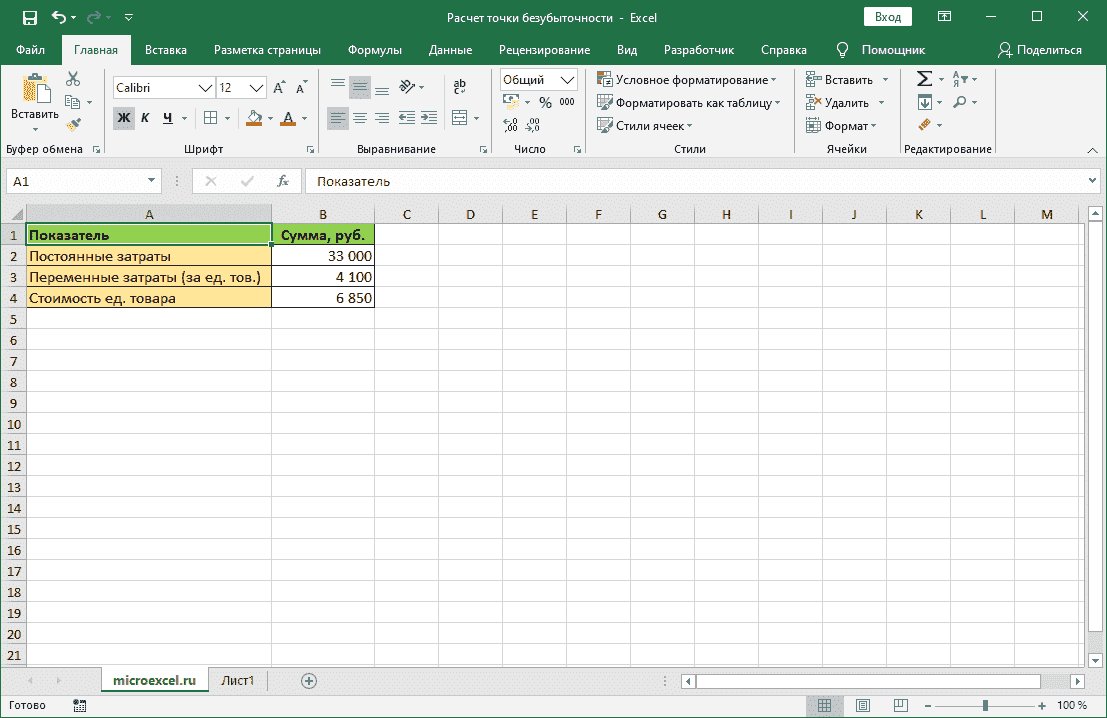Select the Format Painter brush icon
The image size is (1107, 718).
click(x=73, y=124)
